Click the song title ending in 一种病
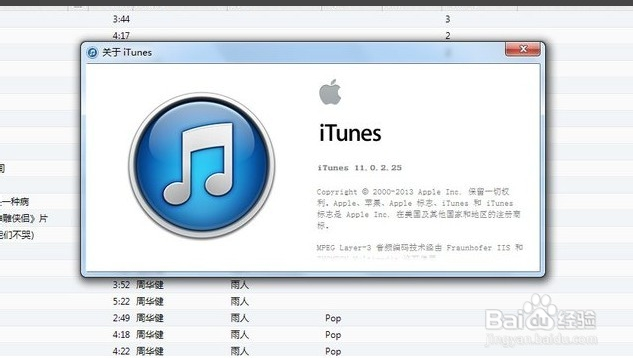The height and width of the screenshot is (361, 633). tap(15, 201)
